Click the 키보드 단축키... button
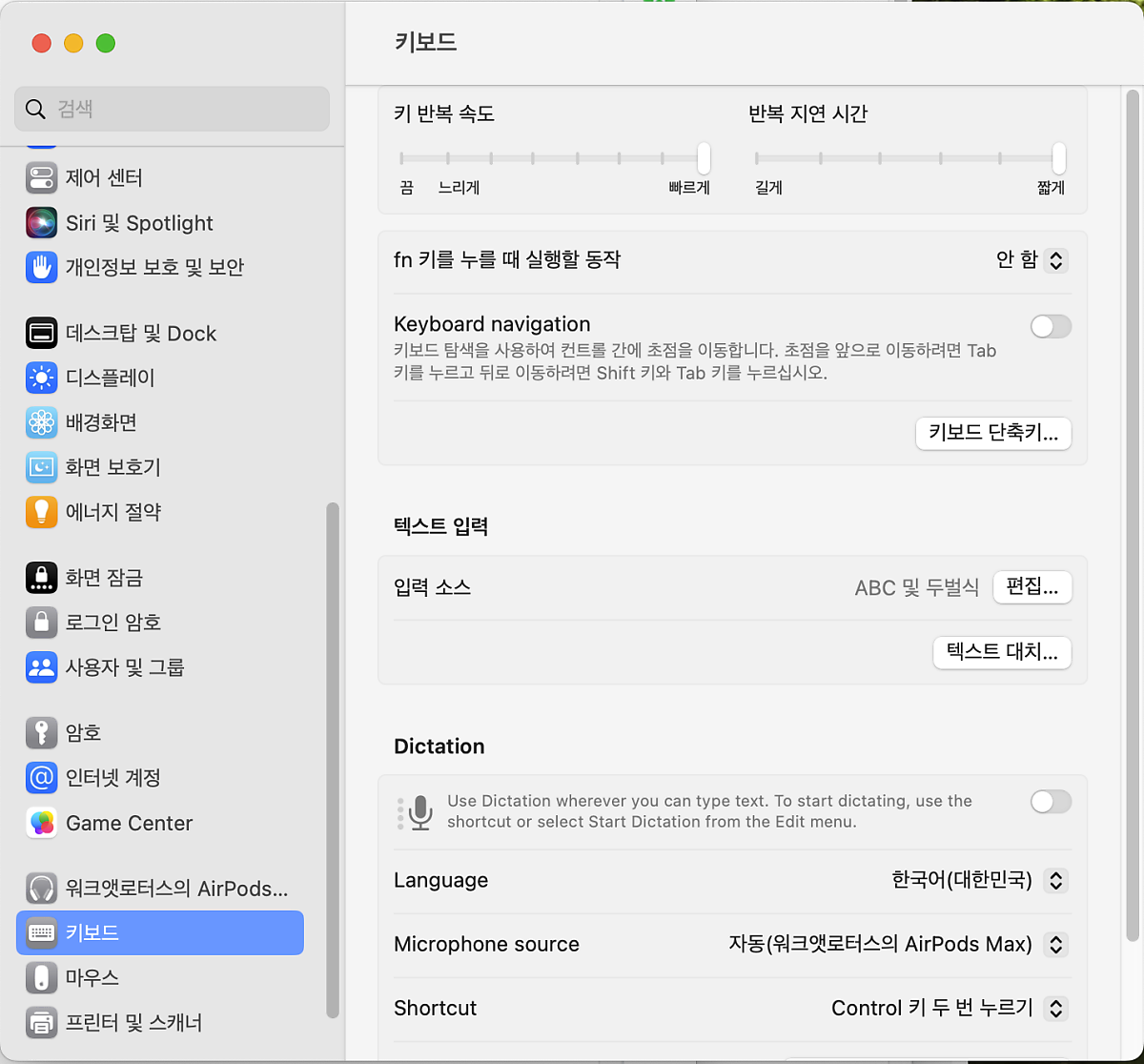 click(993, 433)
